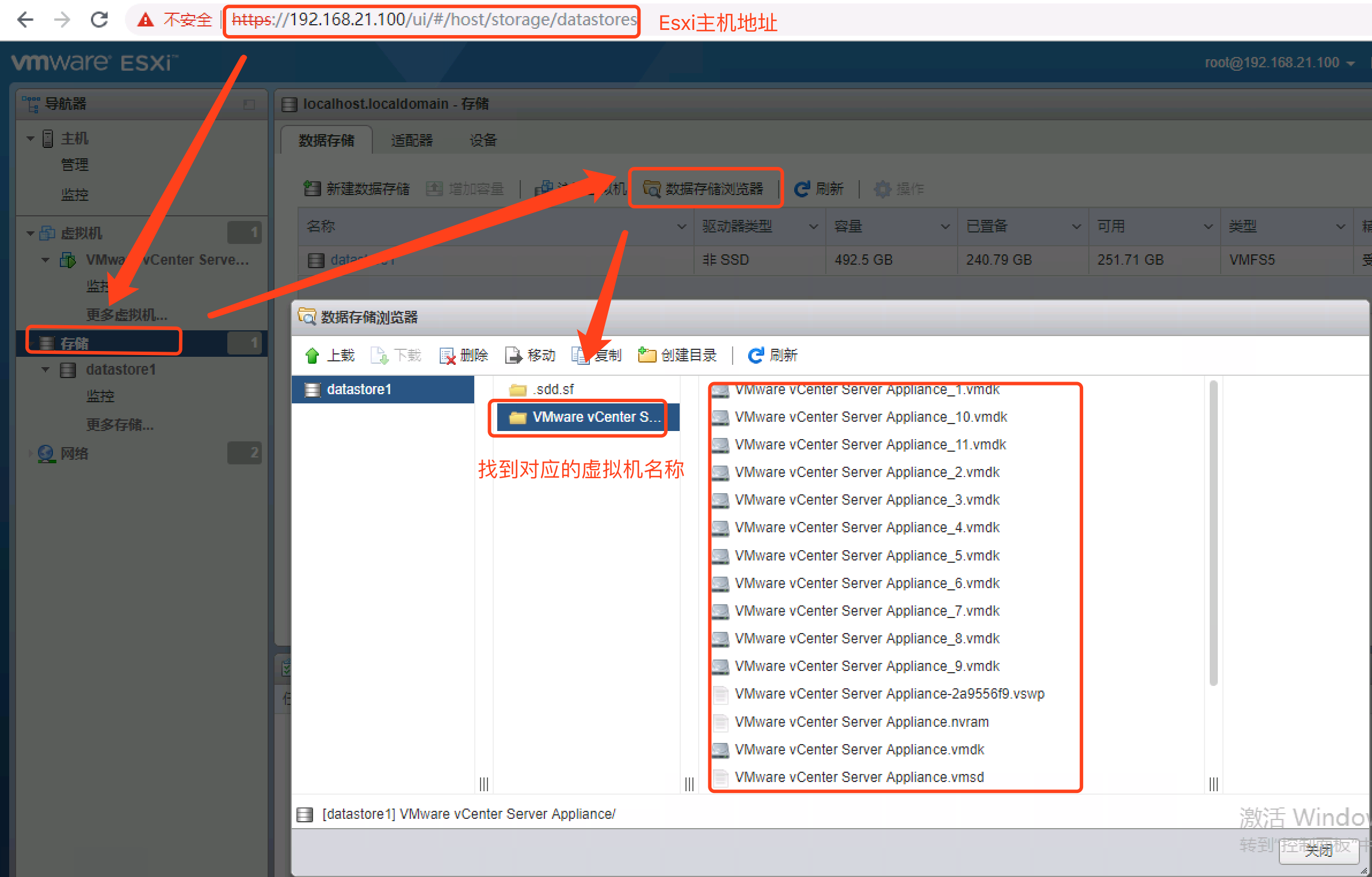Click the 删除 delete icon
The width and height of the screenshot is (1372, 877).
[447, 356]
